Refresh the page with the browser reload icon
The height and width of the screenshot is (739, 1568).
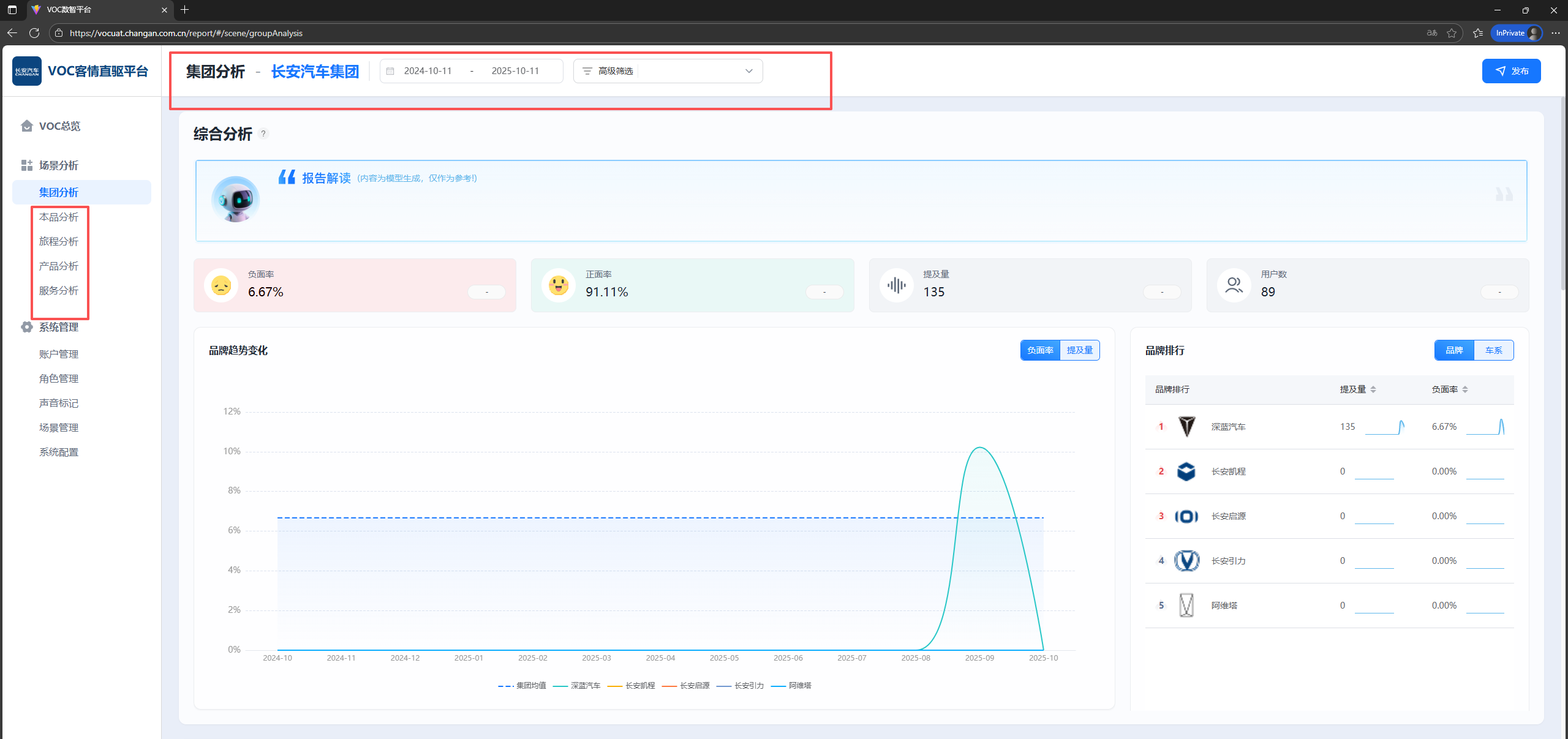[34, 33]
